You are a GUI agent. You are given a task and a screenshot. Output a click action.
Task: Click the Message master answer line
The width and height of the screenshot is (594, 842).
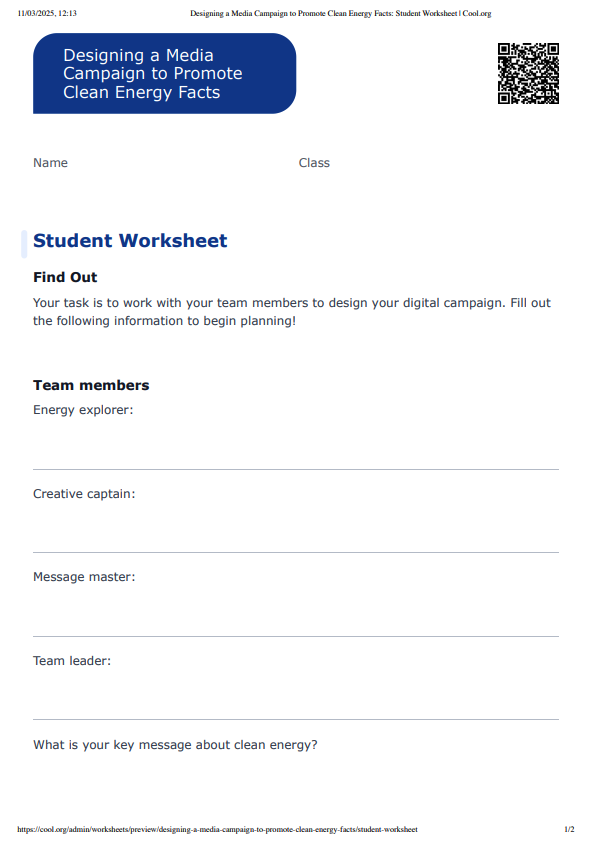[296, 636]
